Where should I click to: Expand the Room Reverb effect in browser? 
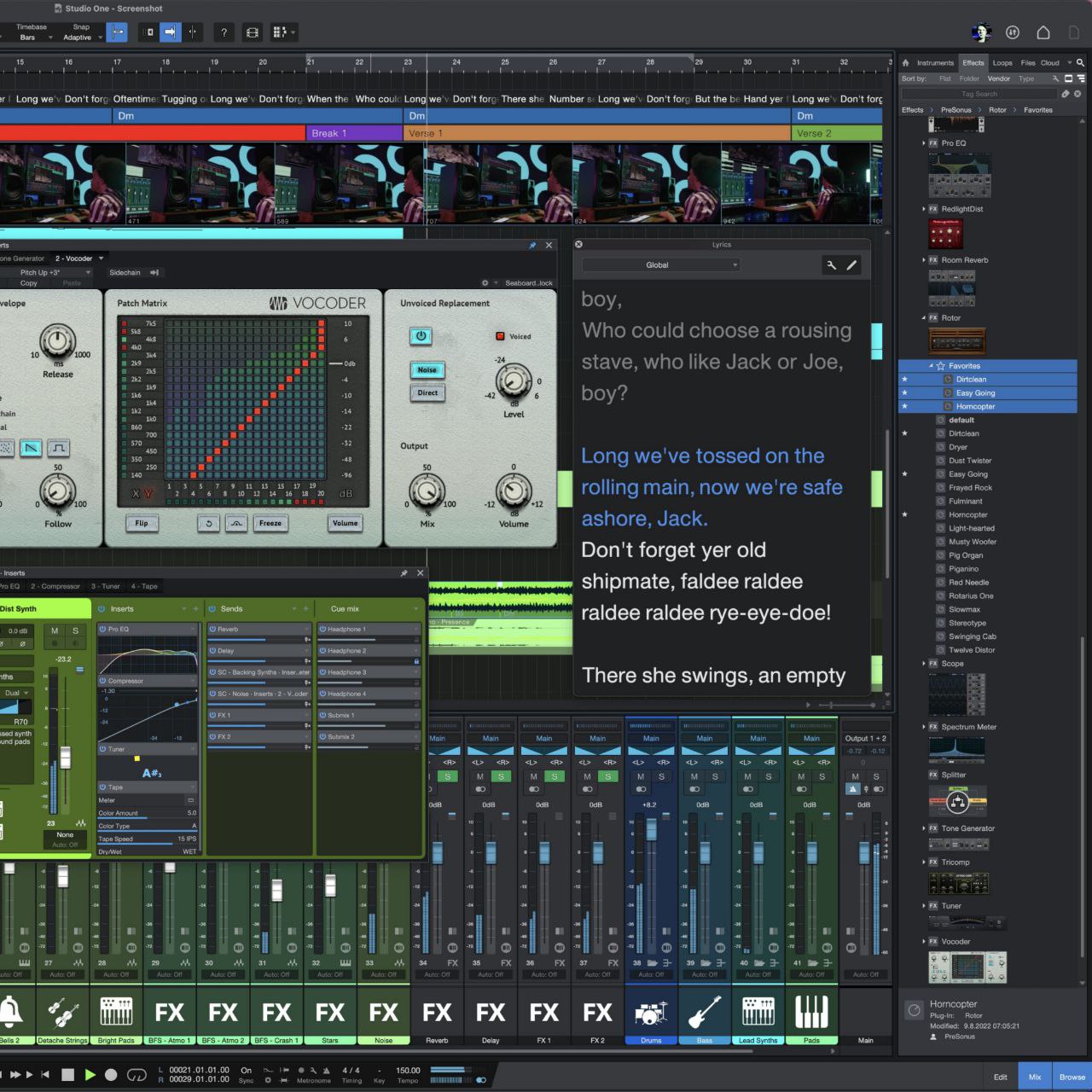click(x=924, y=260)
